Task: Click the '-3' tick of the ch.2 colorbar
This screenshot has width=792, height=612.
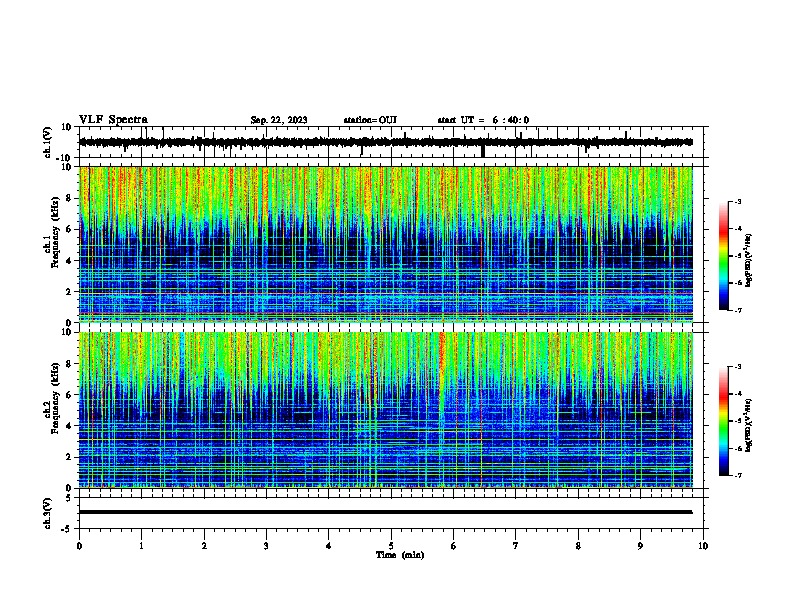Action: click(x=737, y=367)
